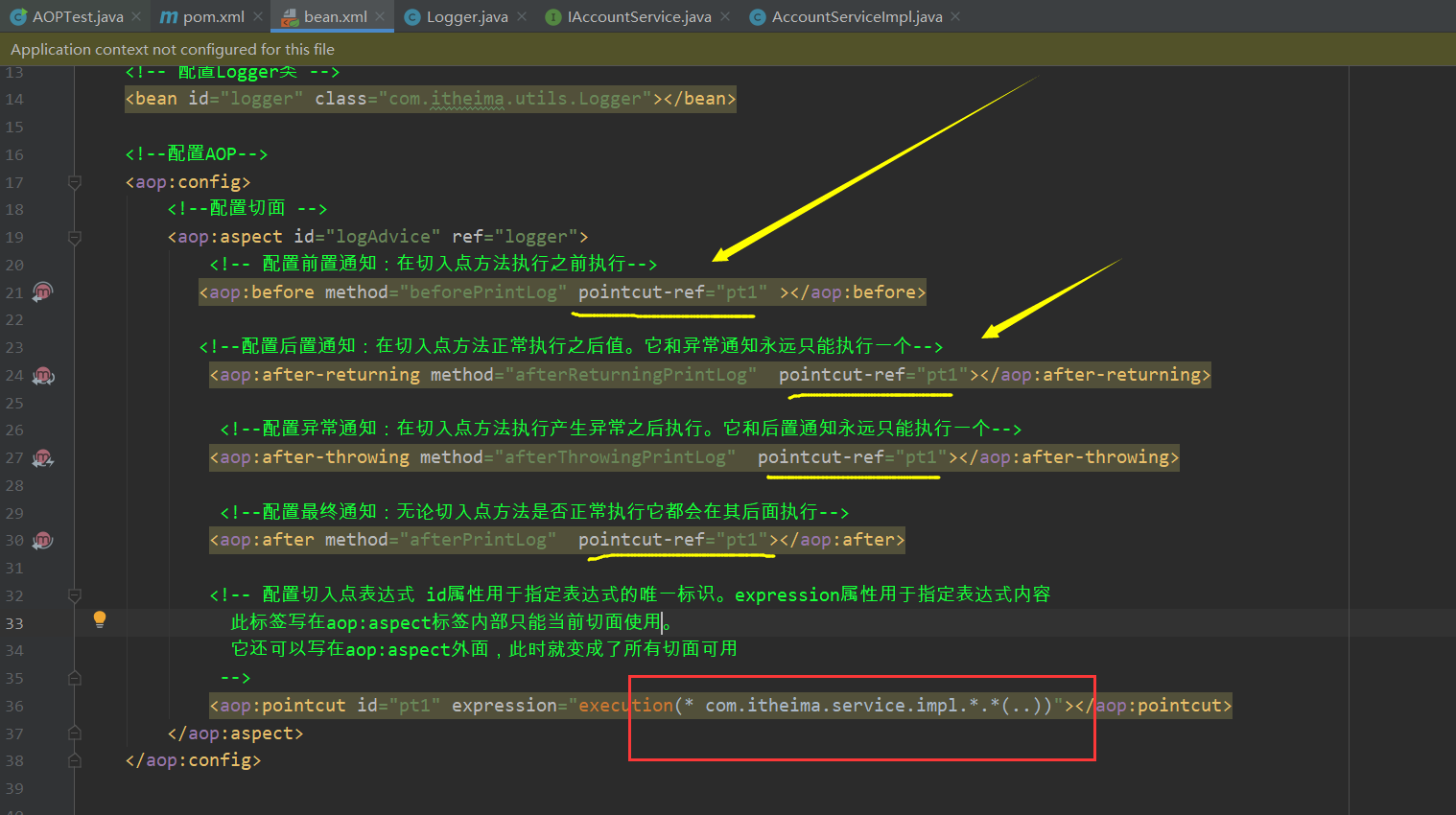This screenshot has height=815, width=1456.
Task: Collapse the comment block starting line 32
Action: [75, 595]
